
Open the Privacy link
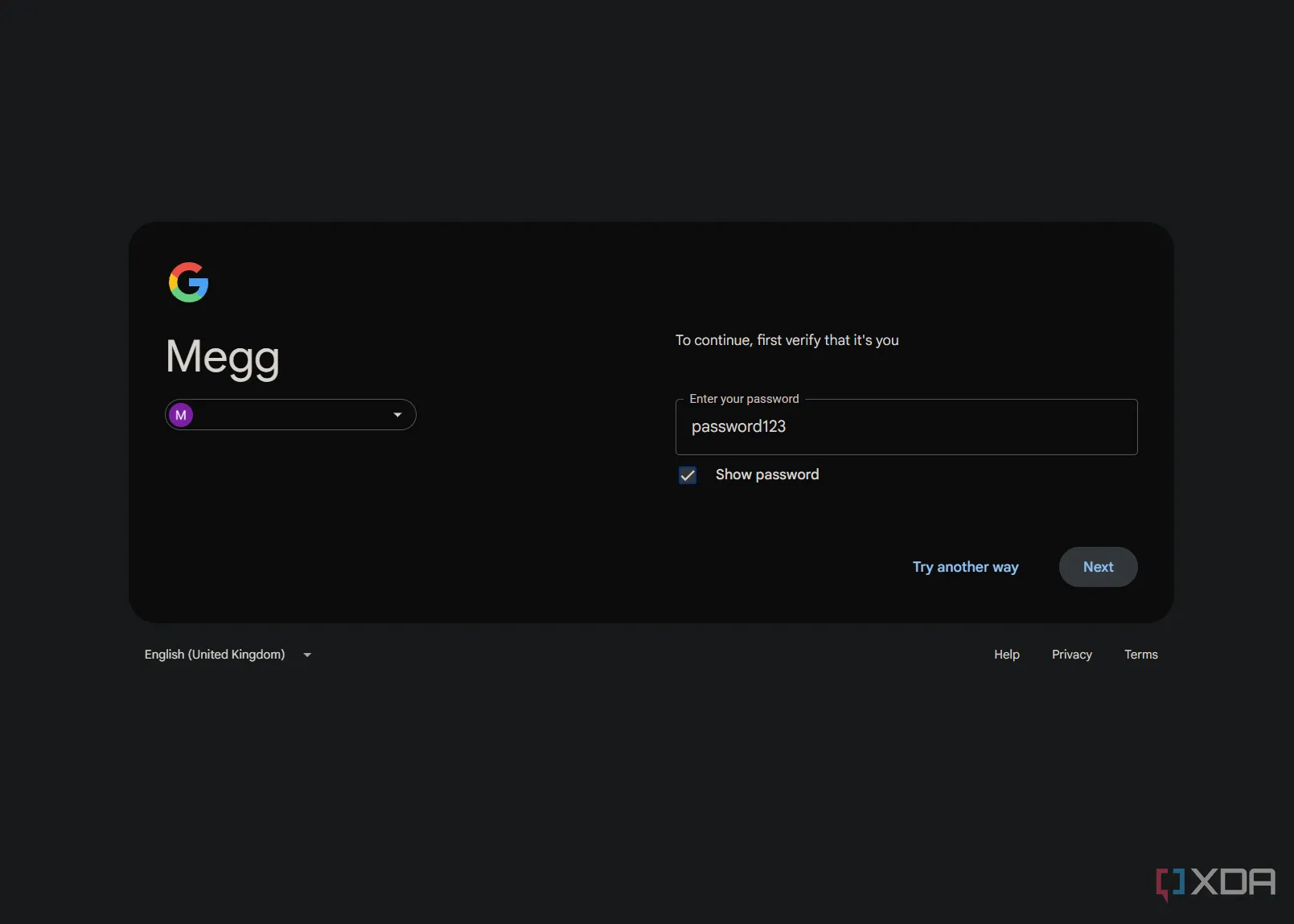point(1072,655)
